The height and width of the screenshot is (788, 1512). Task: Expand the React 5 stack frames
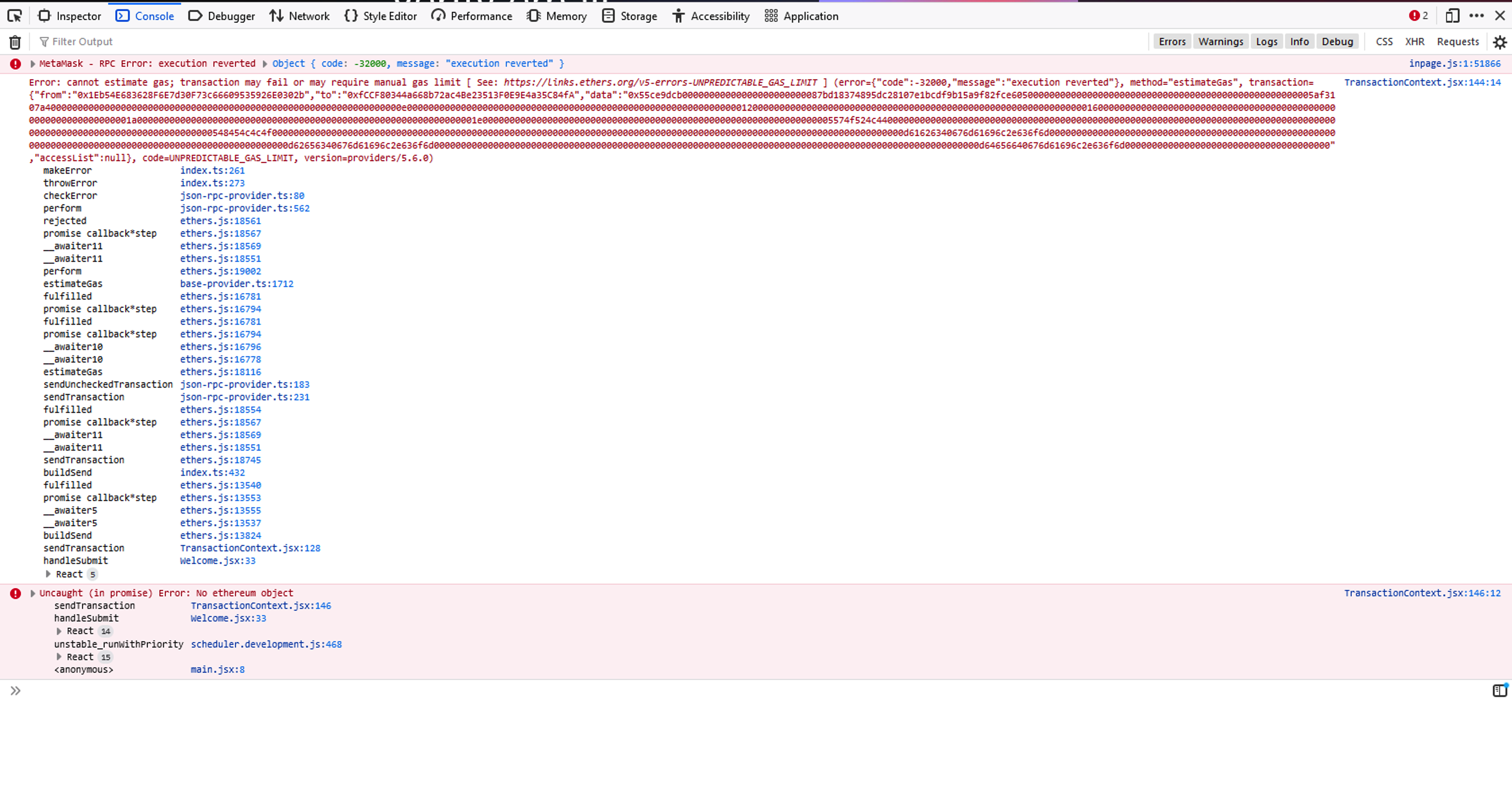(48, 574)
